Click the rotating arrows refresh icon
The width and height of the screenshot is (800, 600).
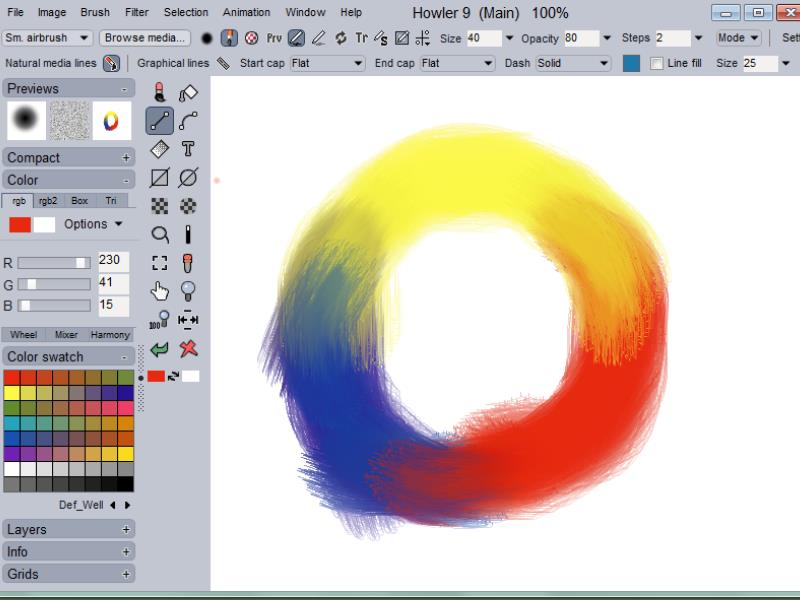click(341, 38)
